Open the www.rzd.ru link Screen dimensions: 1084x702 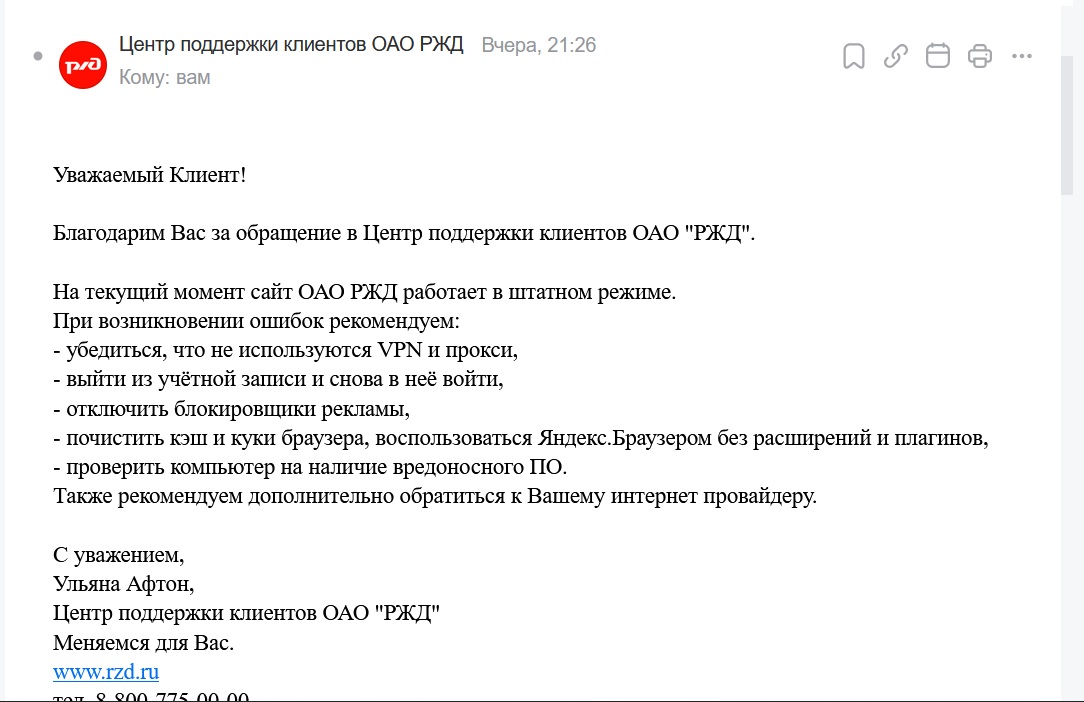coord(106,671)
